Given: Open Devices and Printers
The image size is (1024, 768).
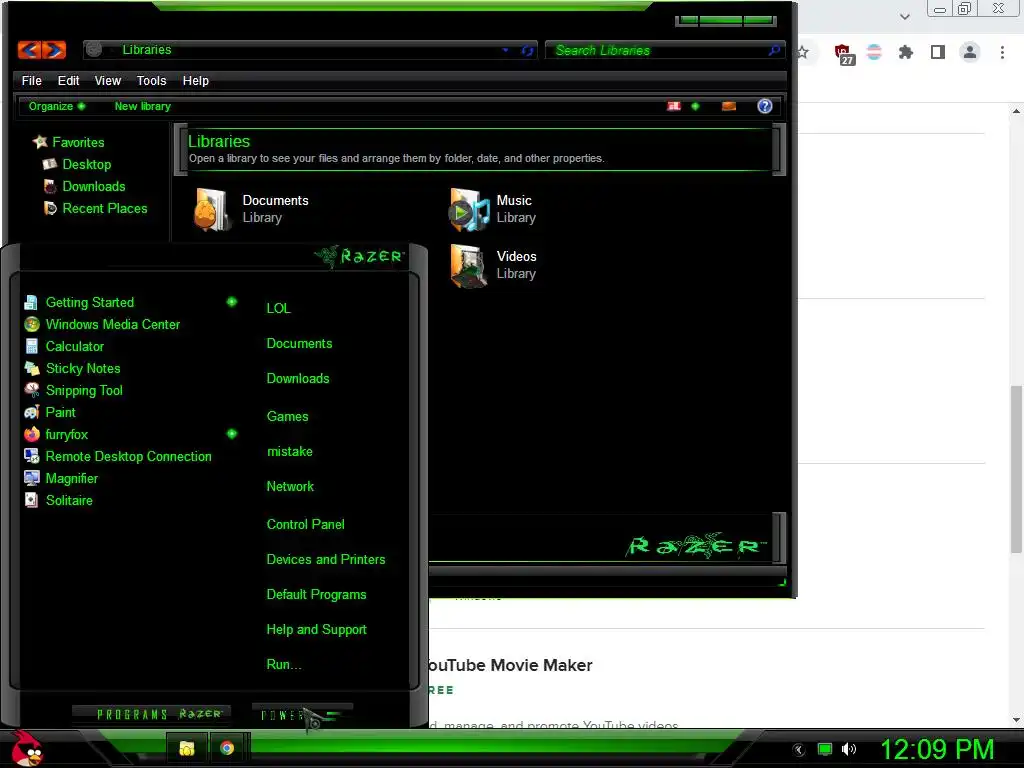Looking at the screenshot, I should coord(326,560).
